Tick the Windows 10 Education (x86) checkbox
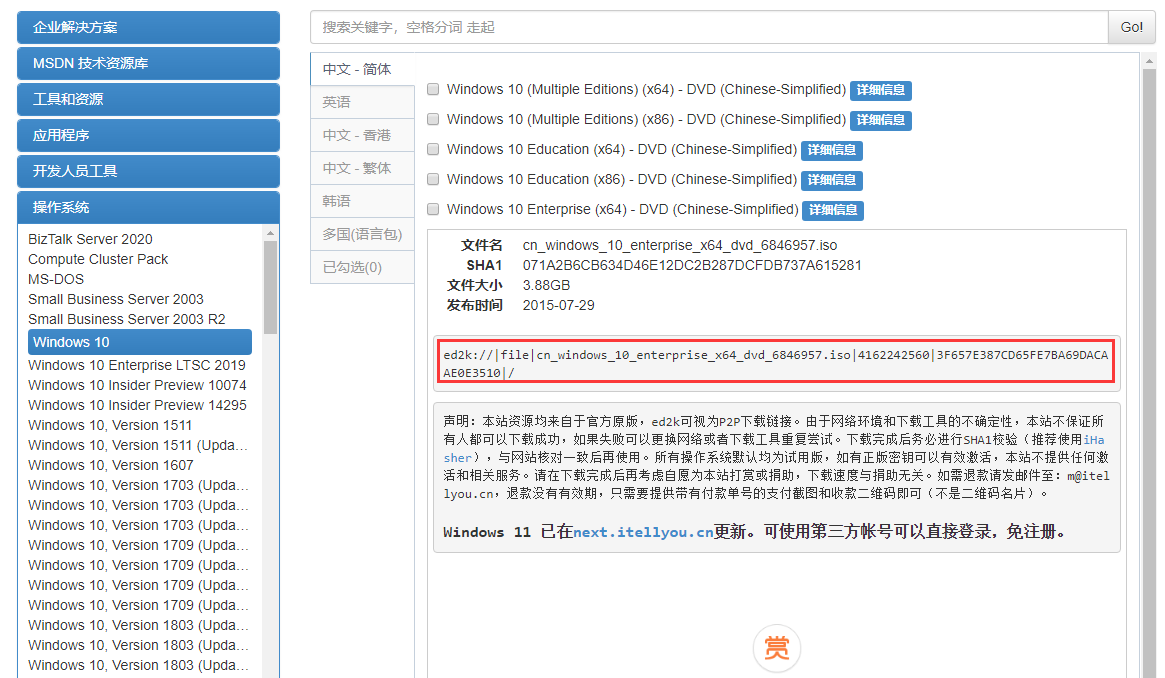This screenshot has height=678, width=1165. [x=433, y=180]
